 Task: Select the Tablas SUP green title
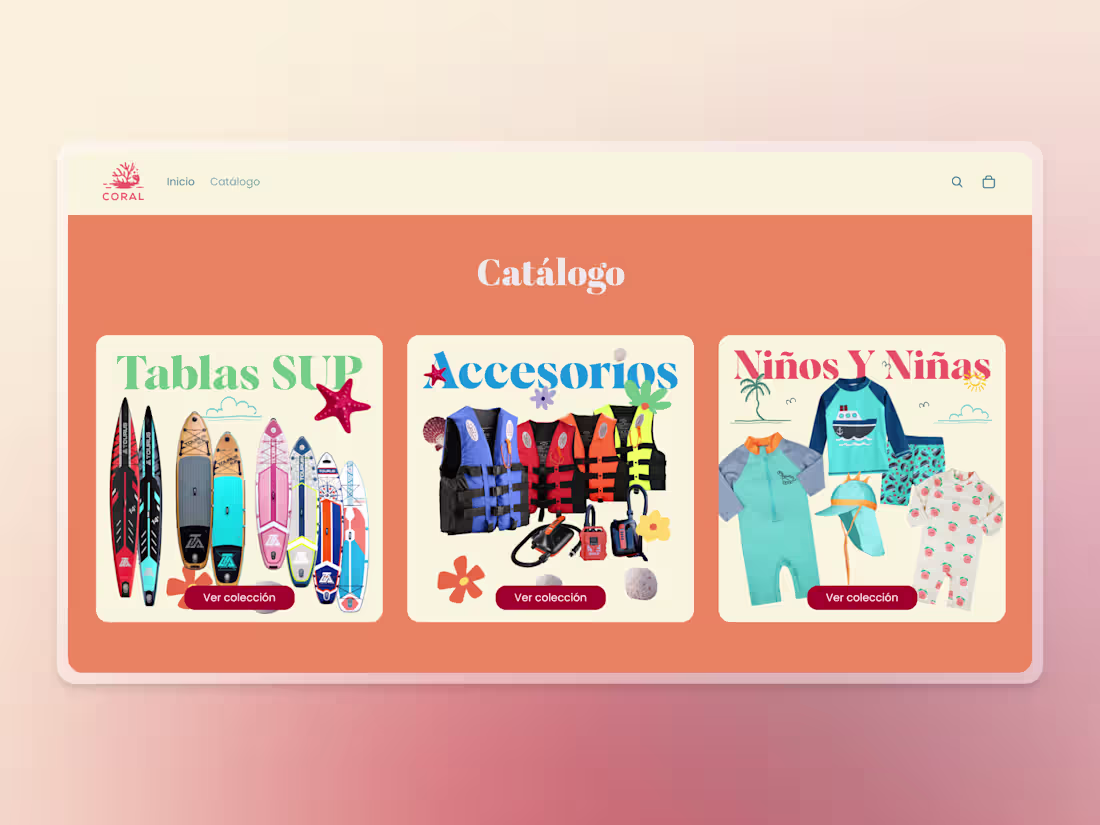coord(239,373)
